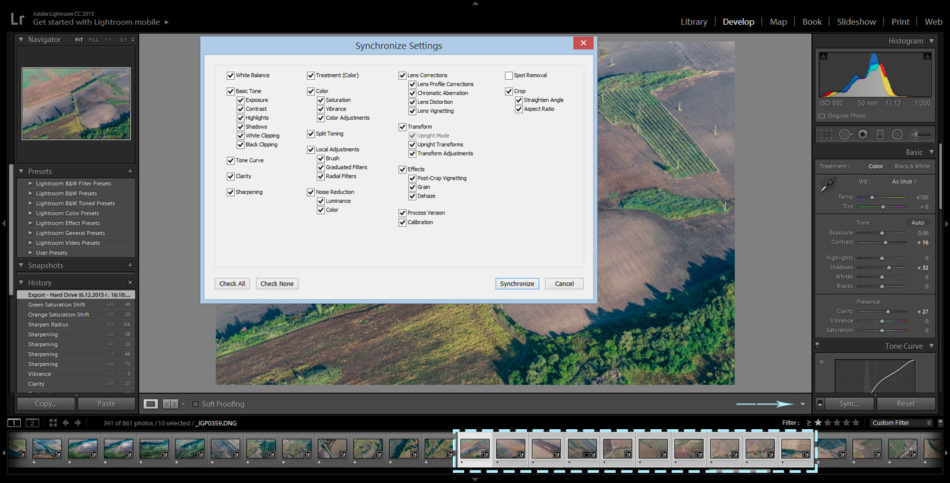Click the Synchronize button

coord(517,283)
